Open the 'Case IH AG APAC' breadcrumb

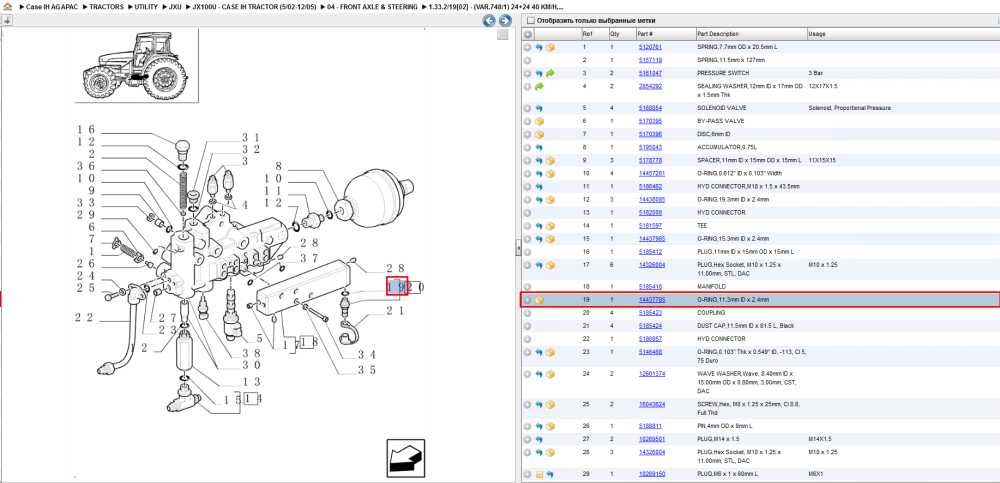point(52,6)
